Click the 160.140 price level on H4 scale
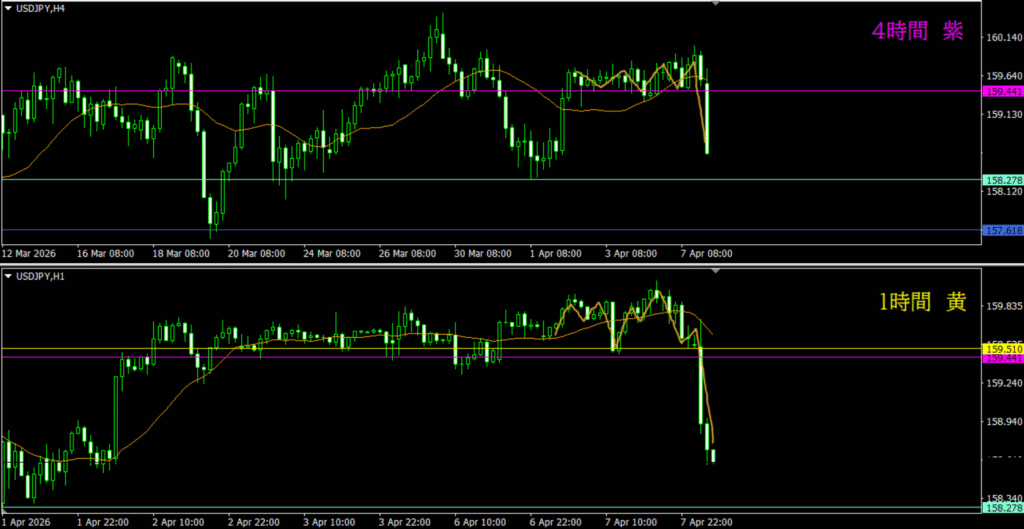The image size is (1024, 529). pos(1001,38)
